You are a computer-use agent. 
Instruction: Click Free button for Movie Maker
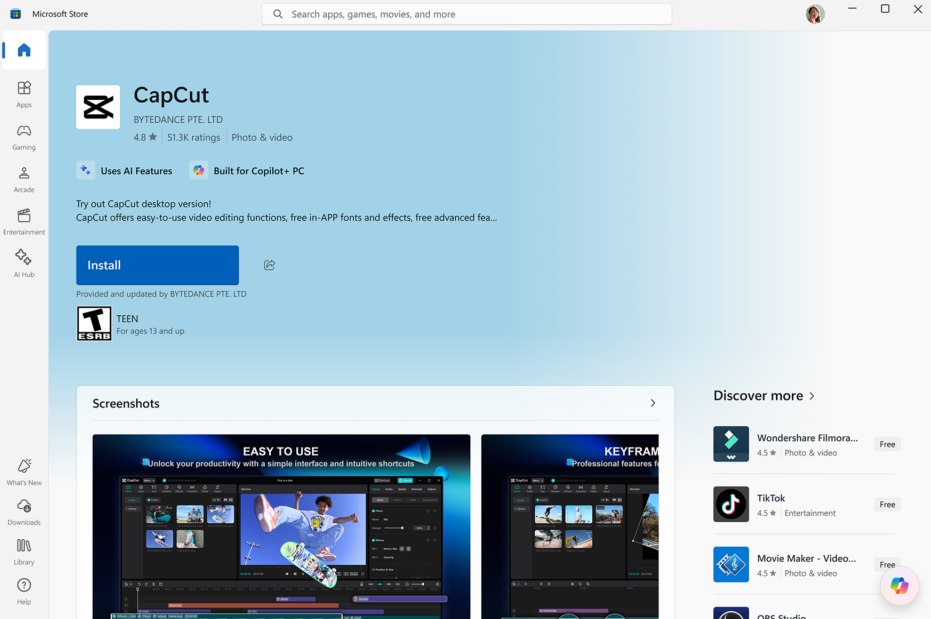pyautogui.click(x=887, y=564)
